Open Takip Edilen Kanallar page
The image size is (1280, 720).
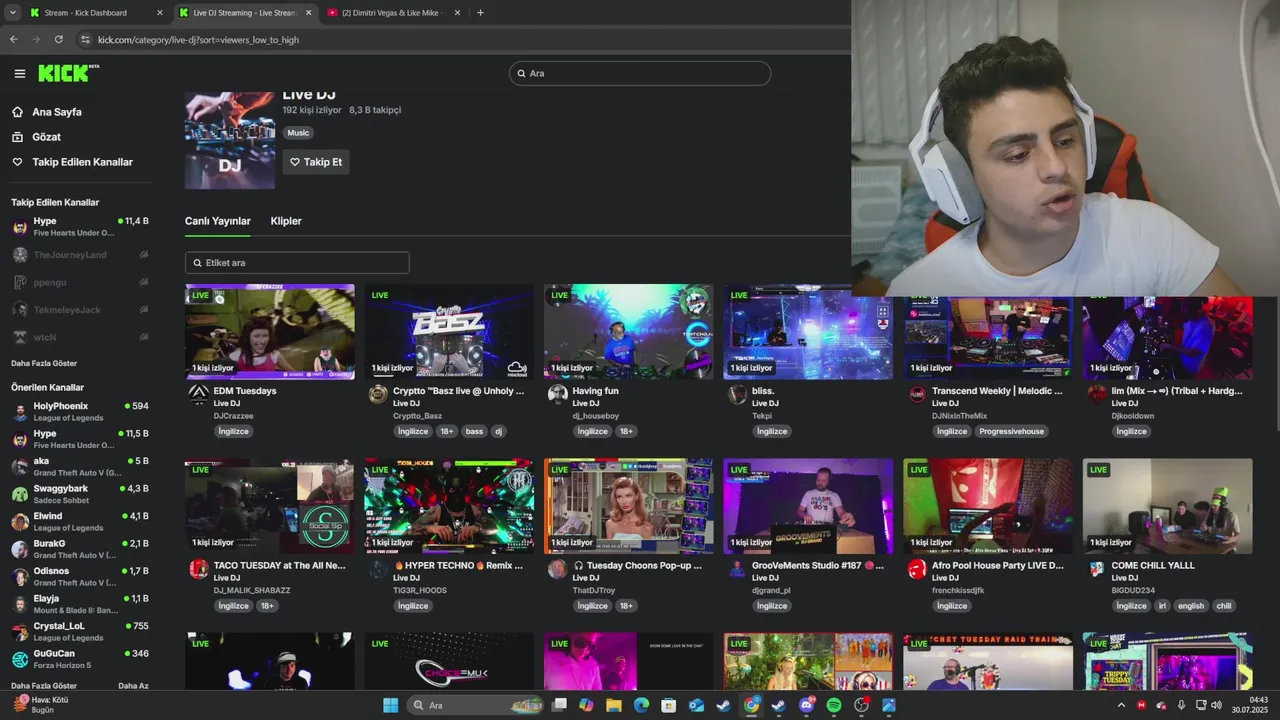click(x=82, y=162)
